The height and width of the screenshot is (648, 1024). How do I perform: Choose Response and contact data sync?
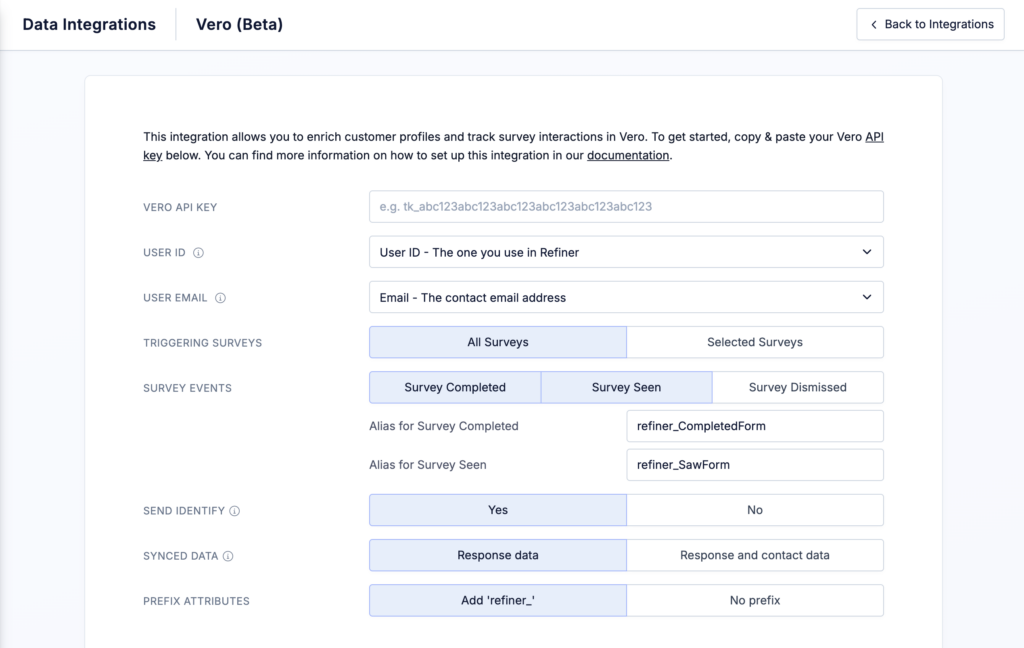click(x=754, y=555)
